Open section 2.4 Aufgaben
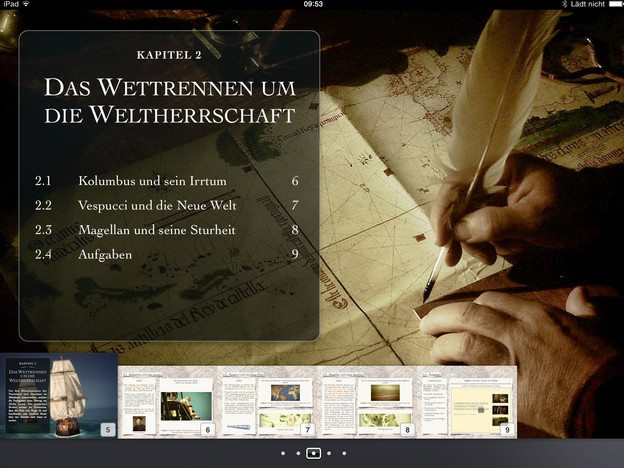Screen dimensions: 624x468 (x=105, y=256)
